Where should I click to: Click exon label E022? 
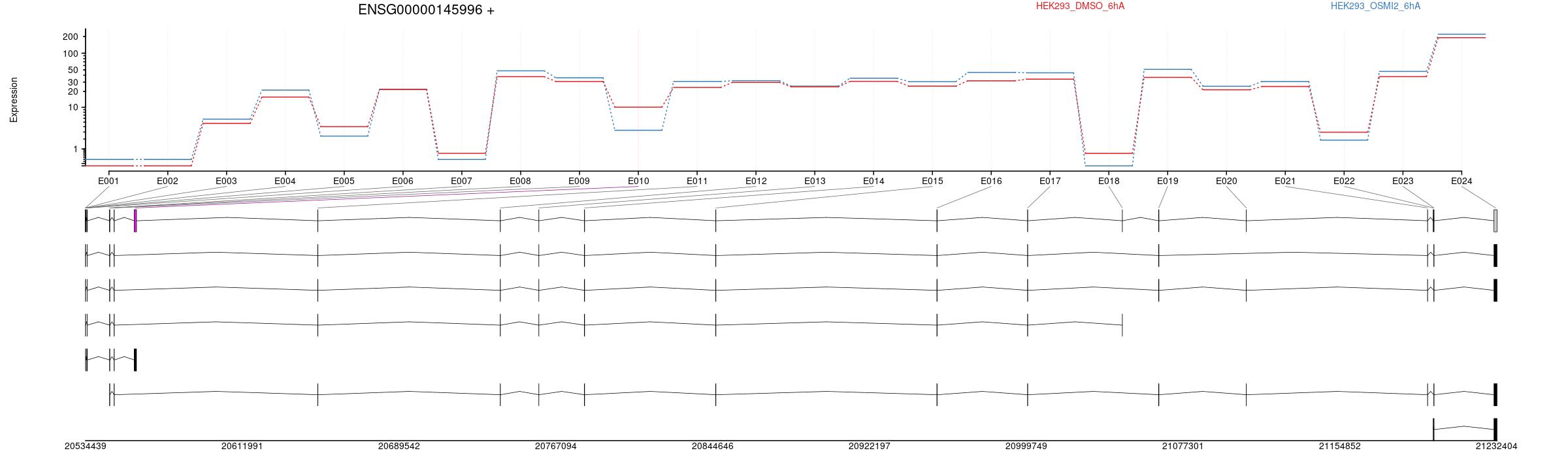(1344, 181)
